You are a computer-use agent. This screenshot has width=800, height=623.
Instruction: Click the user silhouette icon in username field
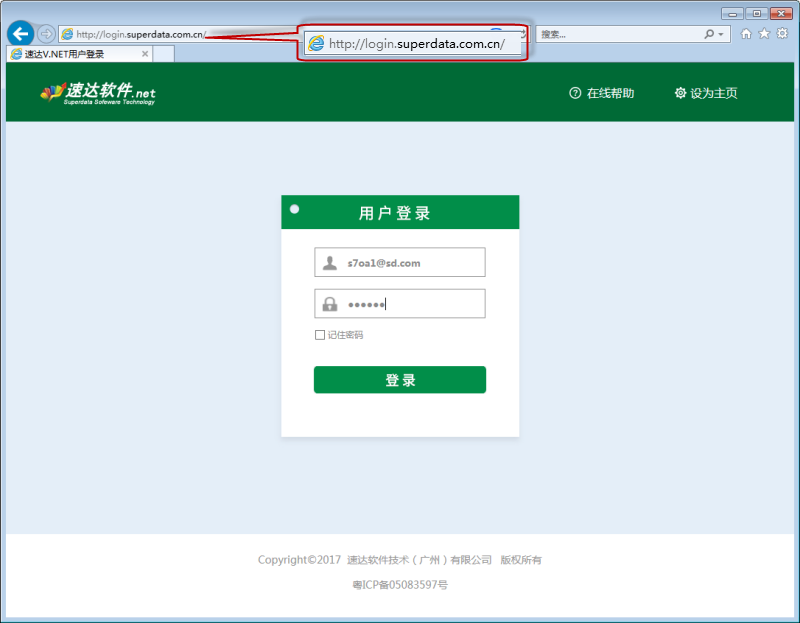pos(330,263)
